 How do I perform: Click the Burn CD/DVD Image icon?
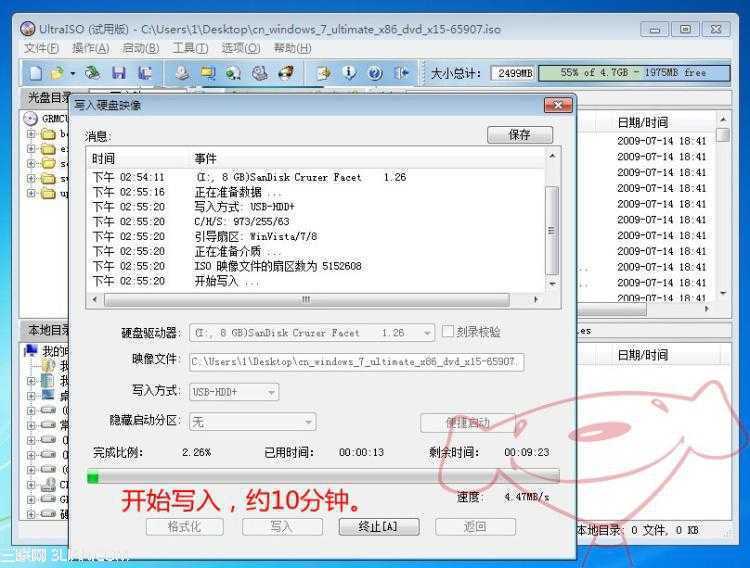pos(286,73)
